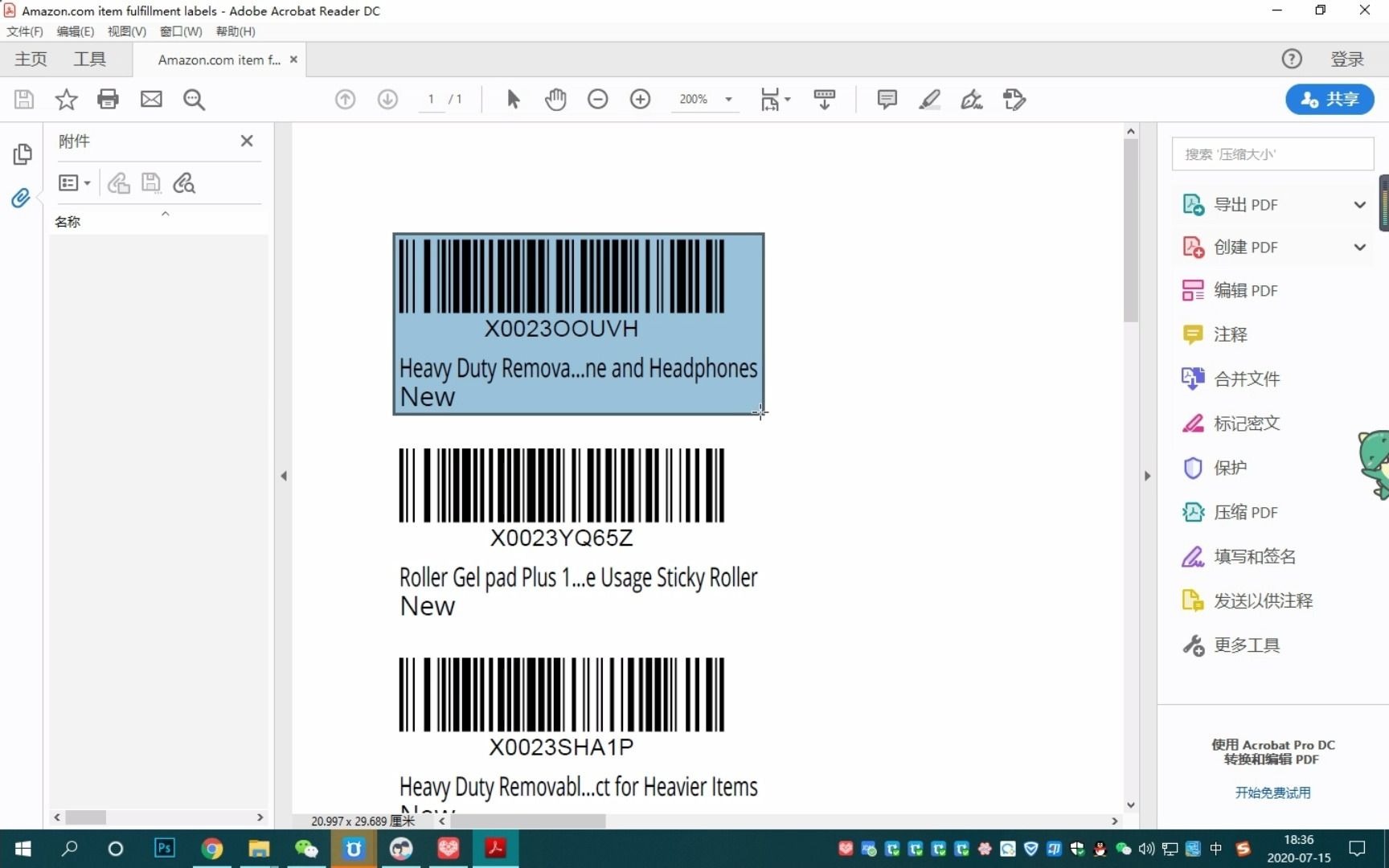
Task: Switch to the 工具 tab
Action: click(89, 59)
